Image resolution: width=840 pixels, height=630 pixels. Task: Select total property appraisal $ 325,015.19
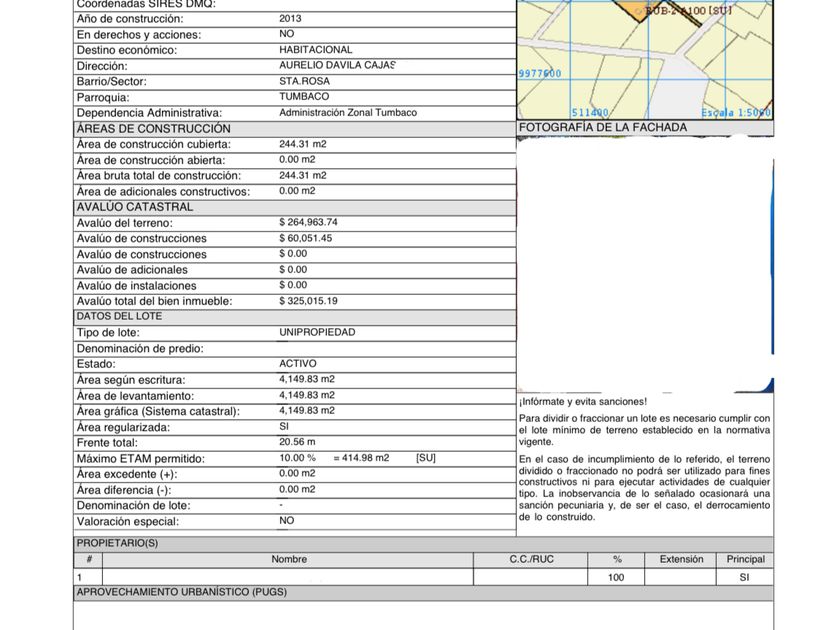[x=308, y=301]
